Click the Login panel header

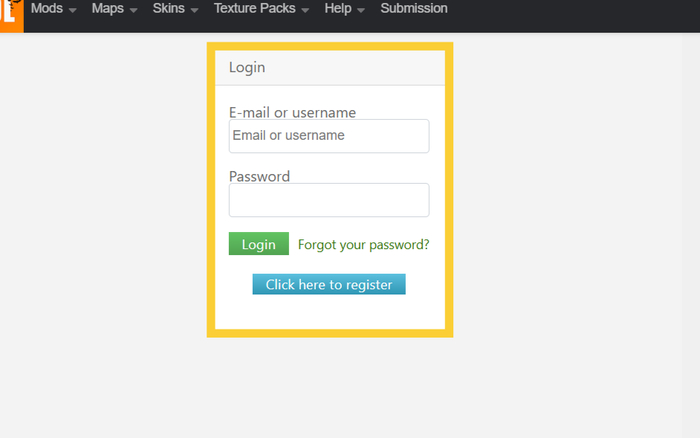pyautogui.click(x=330, y=68)
